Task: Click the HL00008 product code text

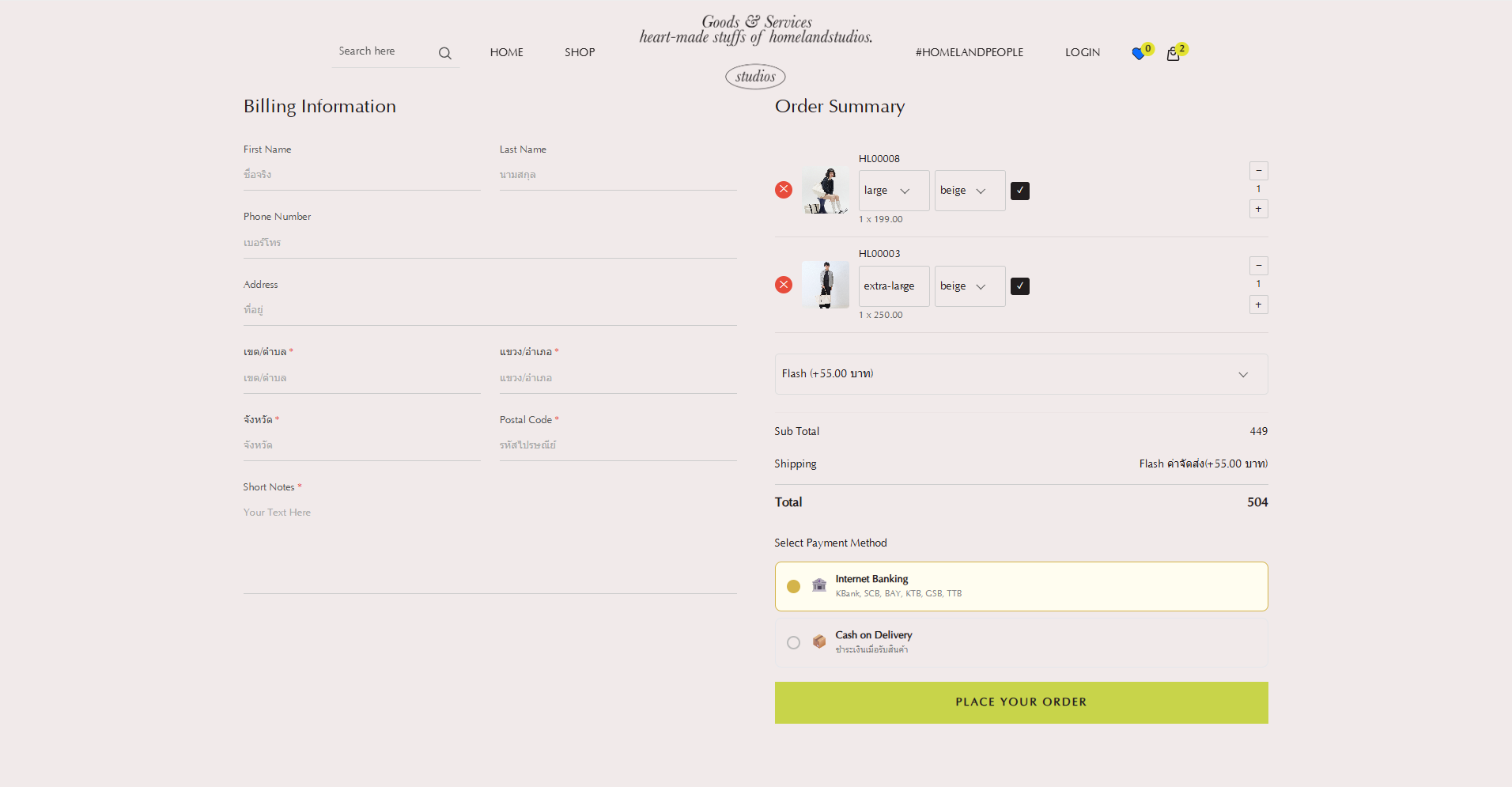Action: point(879,158)
